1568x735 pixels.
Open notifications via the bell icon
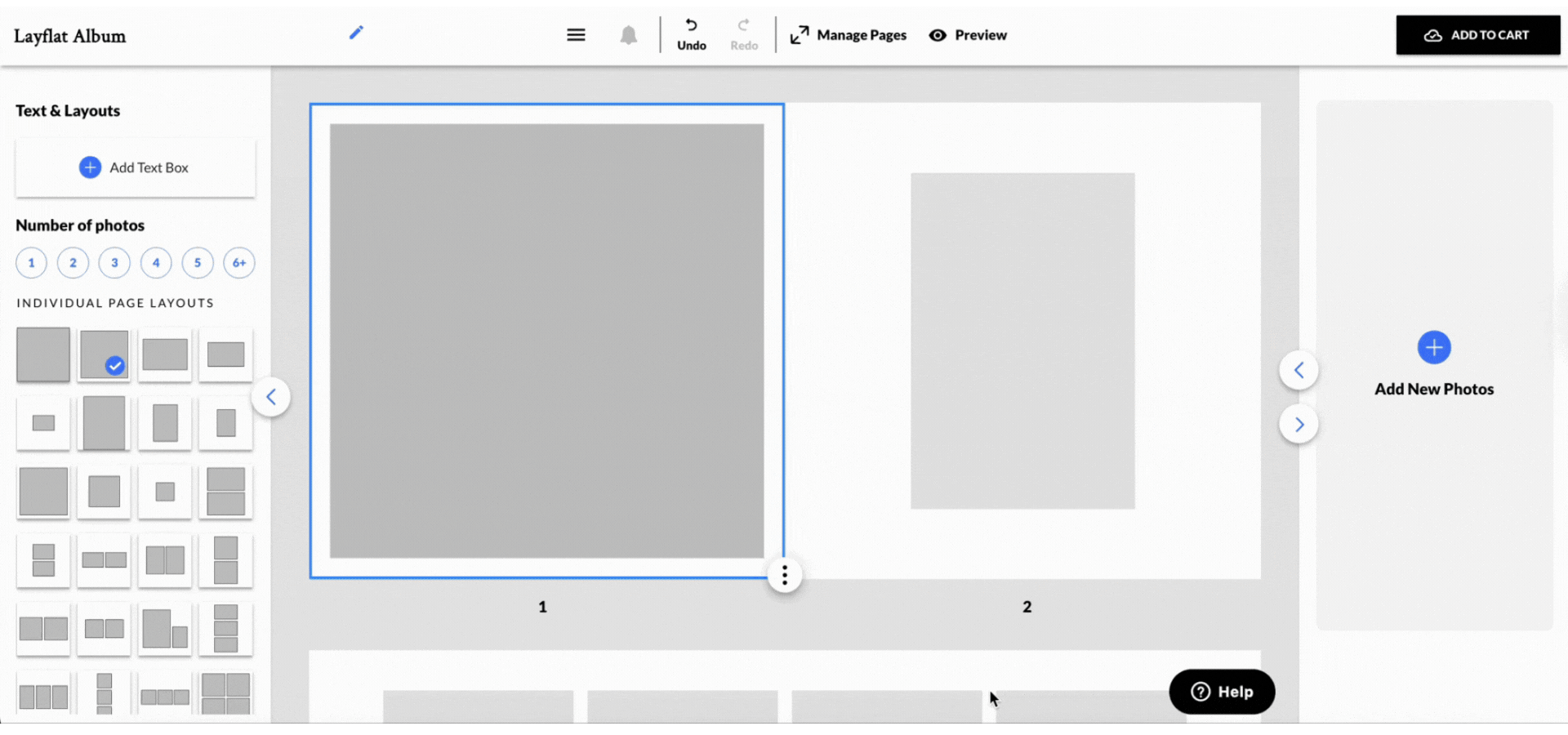(628, 34)
